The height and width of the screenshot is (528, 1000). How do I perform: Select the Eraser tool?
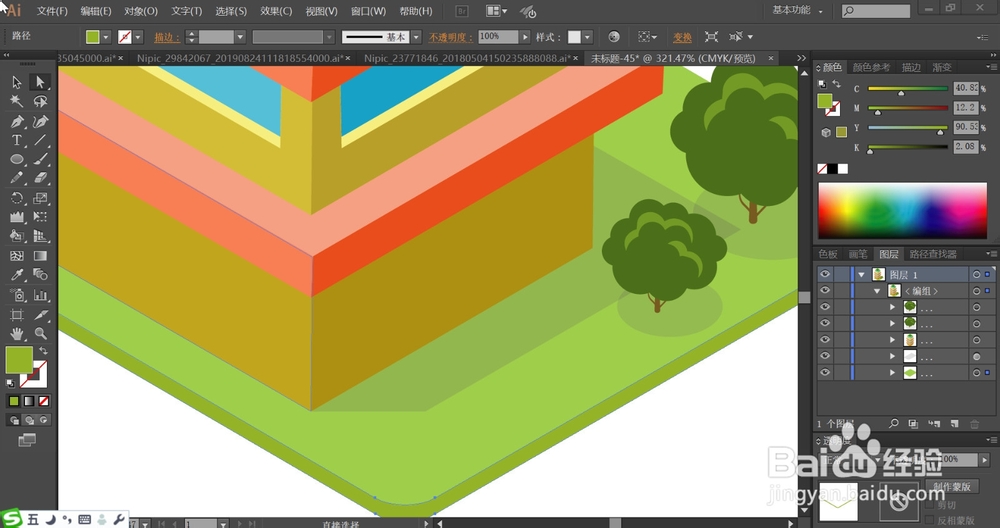(x=40, y=179)
